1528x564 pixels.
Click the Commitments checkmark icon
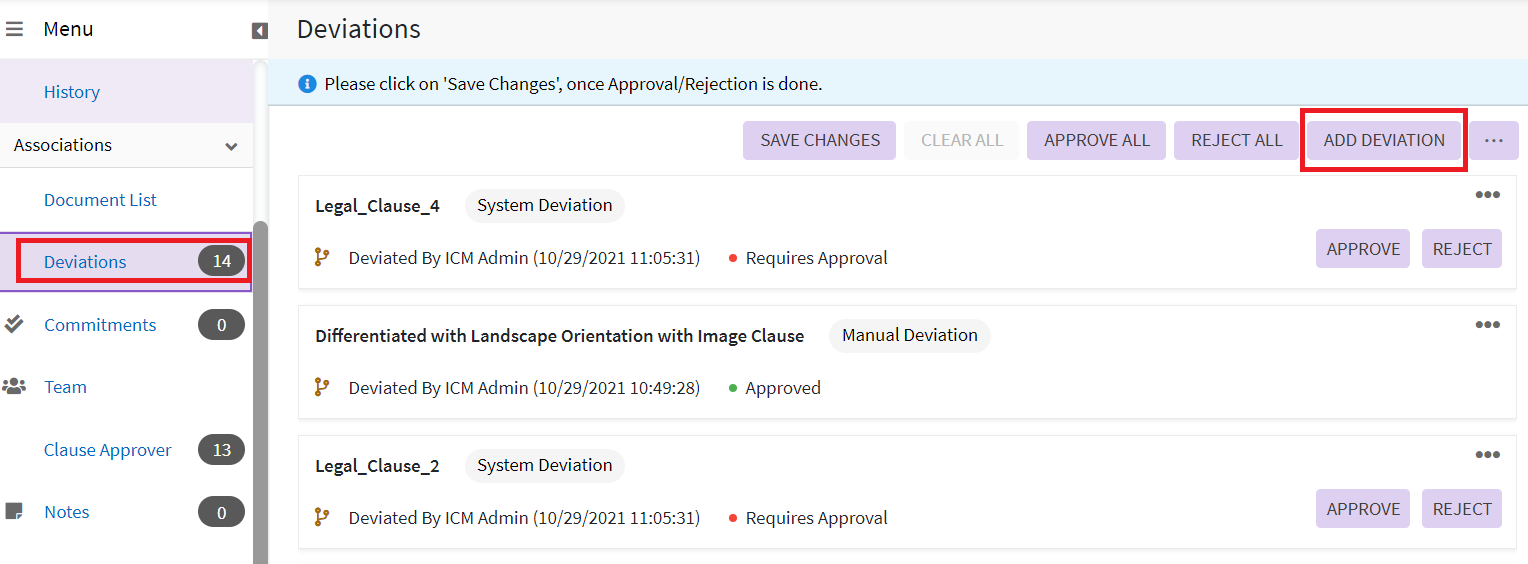[x=14, y=324]
